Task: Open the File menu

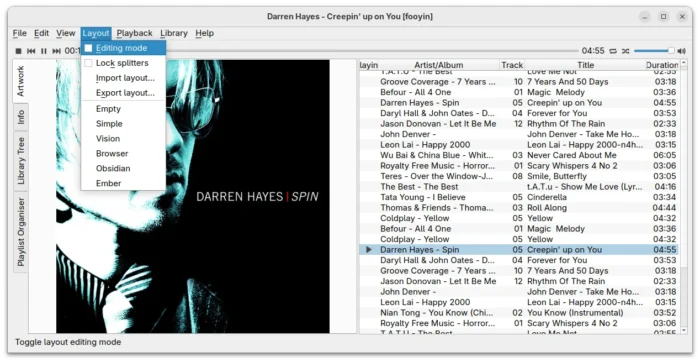Action: [x=20, y=33]
